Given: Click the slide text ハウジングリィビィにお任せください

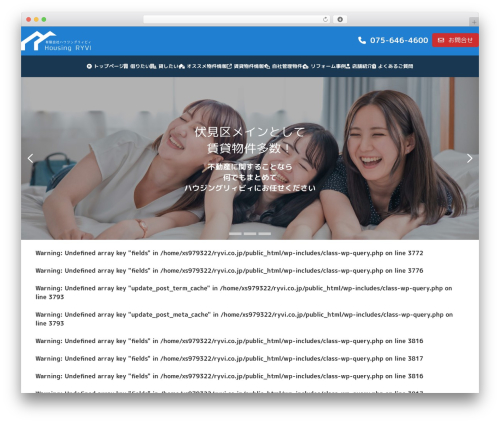Looking at the screenshot, I should tap(250, 188).
